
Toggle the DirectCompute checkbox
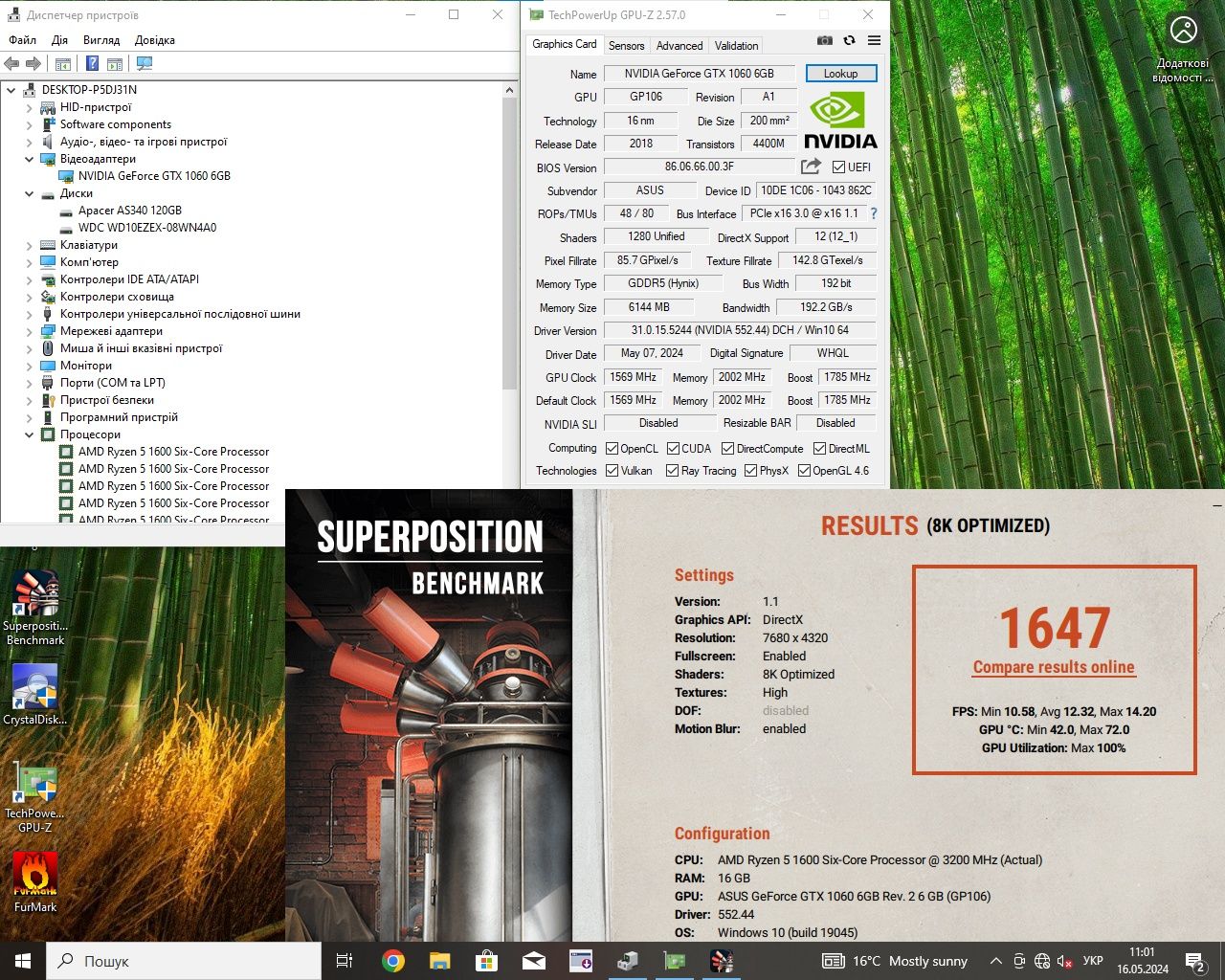pyautogui.click(x=727, y=448)
